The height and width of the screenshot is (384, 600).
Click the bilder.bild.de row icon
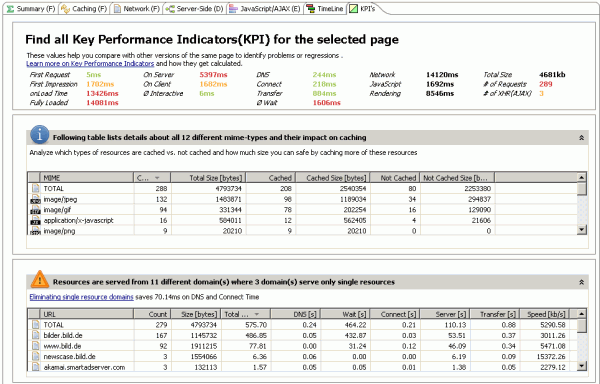coord(36,335)
